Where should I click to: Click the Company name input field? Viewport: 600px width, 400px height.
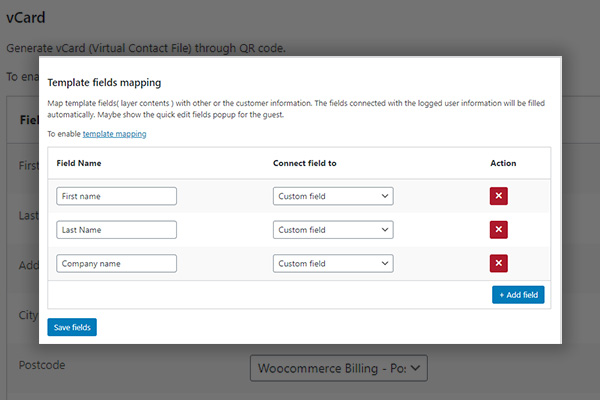click(x=116, y=263)
